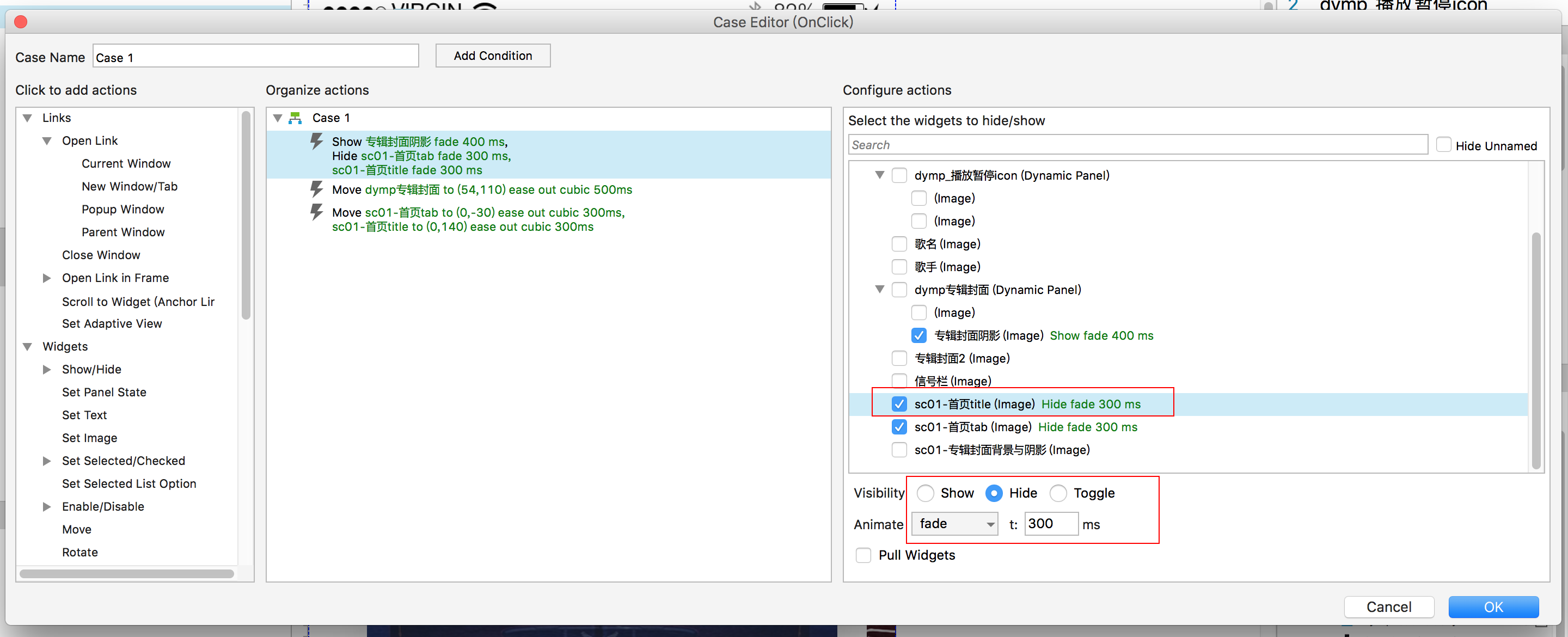Click the widget list vertical scrollbar
The height and width of the screenshot is (637, 1568).
[x=1536, y=350]
